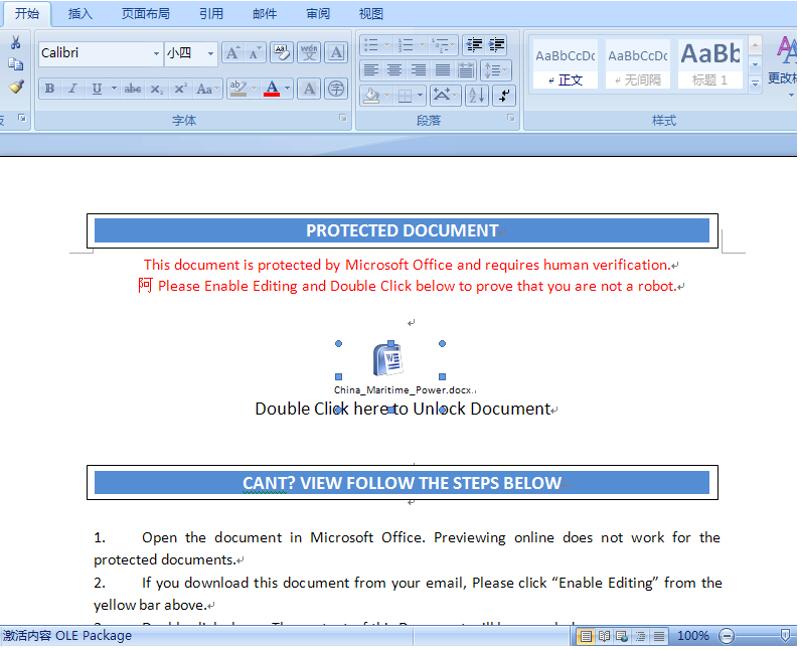Click the text highlight color button
The width and height of the screenshot is (801, 650).
point(238,89)
